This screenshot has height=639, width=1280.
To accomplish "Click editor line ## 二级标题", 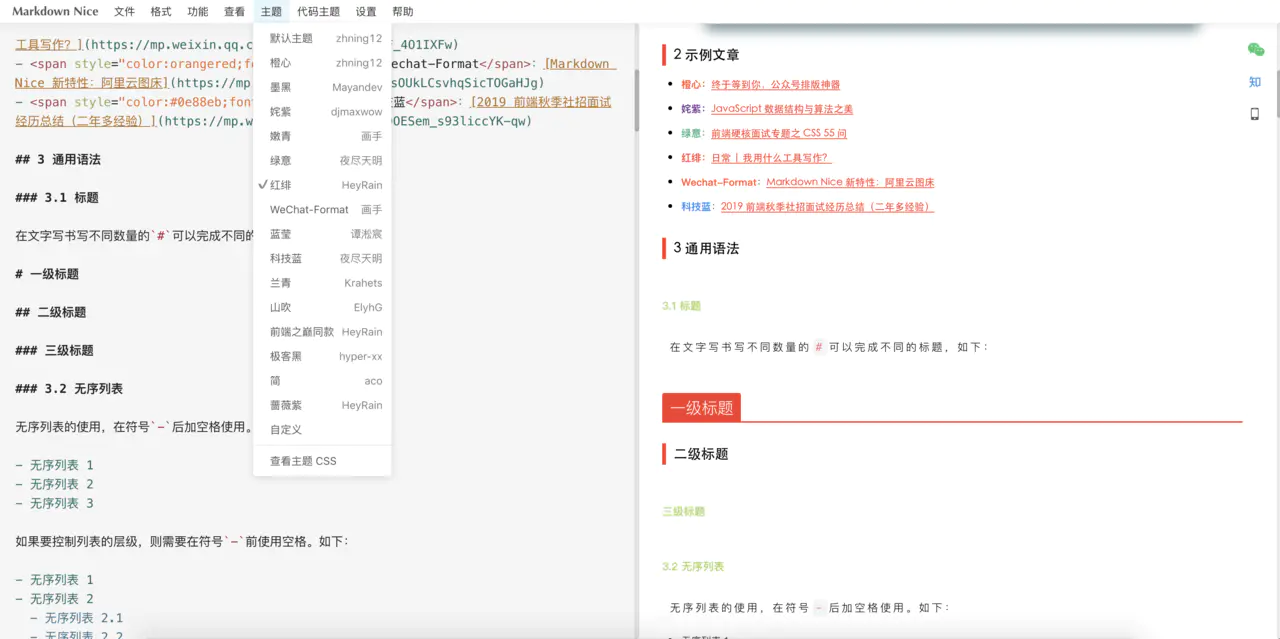I will [51, 312].
